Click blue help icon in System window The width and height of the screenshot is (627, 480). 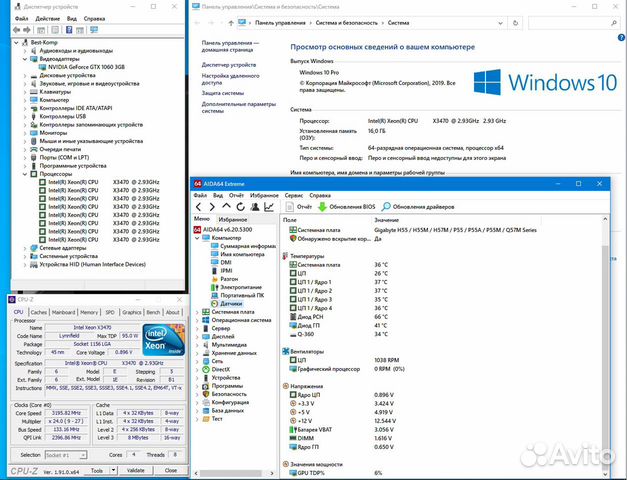click(621, 38)
